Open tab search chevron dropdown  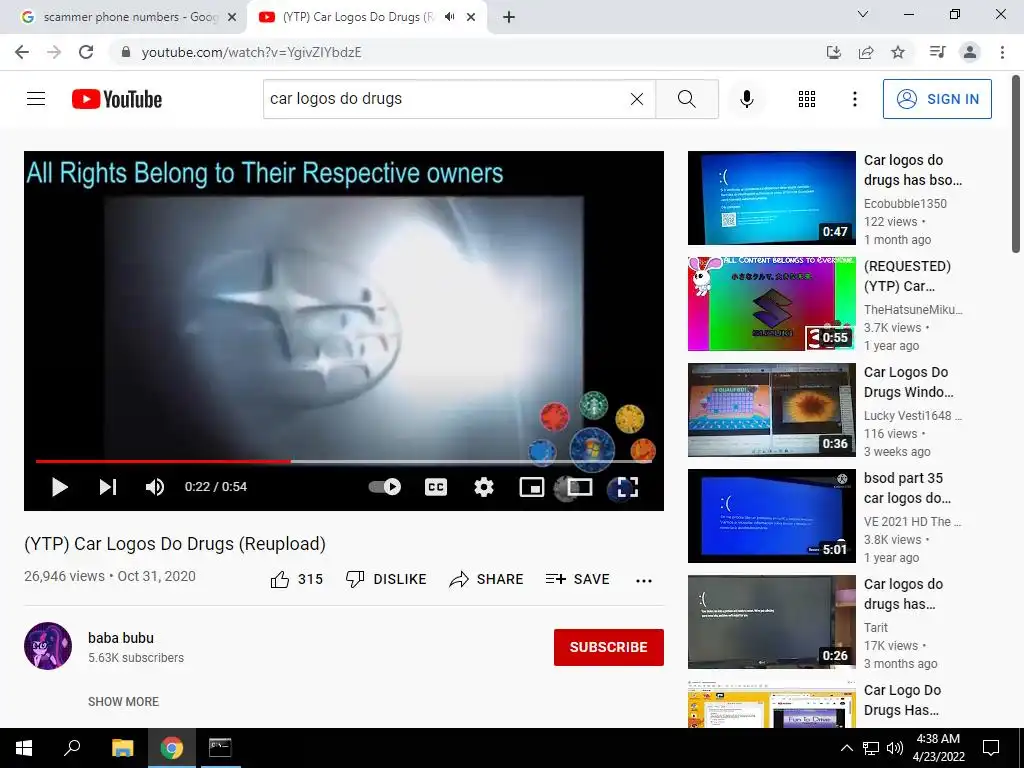tap(862, 14)
